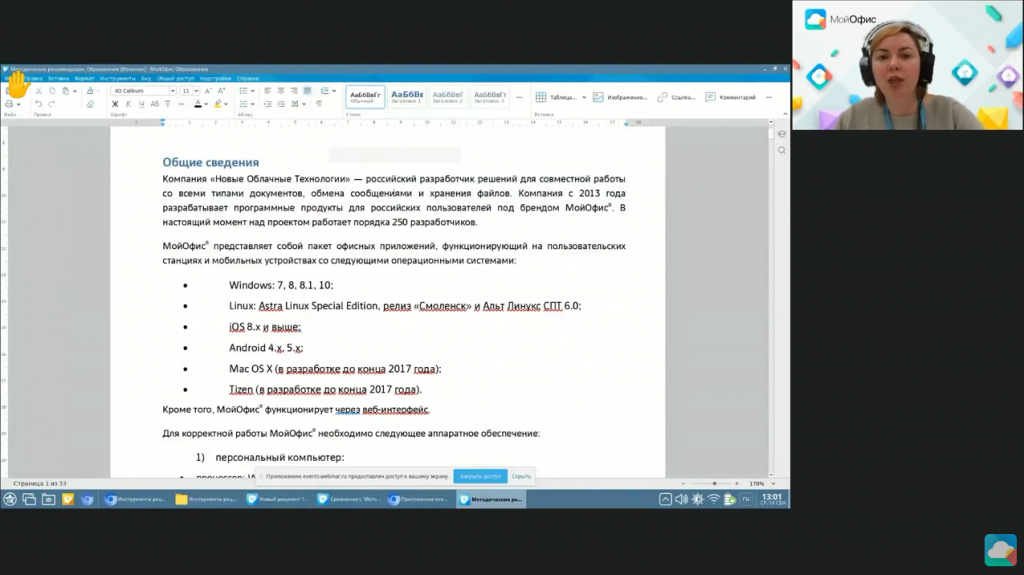Open the 170% zoom level dropdown

click(773, 484)
